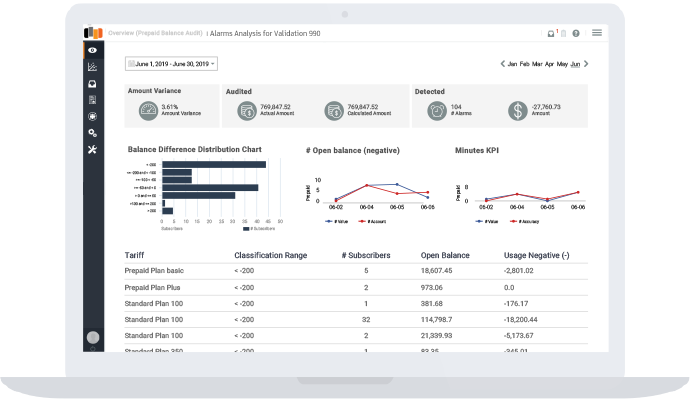Open the hamburger menu in header

pyautogui.click(x=597, y=33)
